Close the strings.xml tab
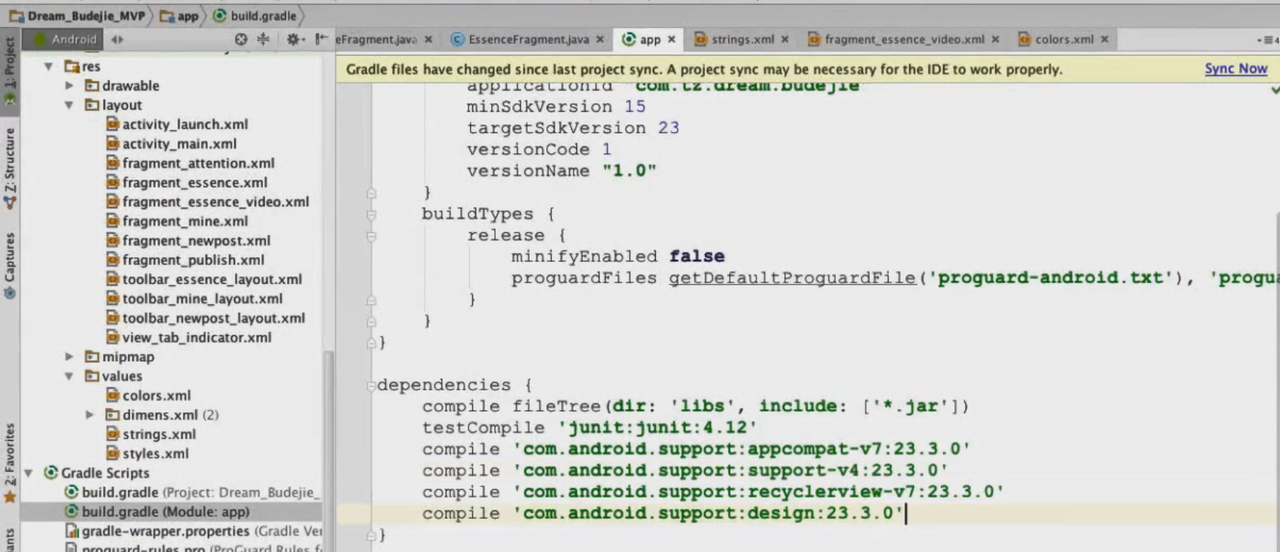This screenshot has height=552, width=1280. pos(785,39)
